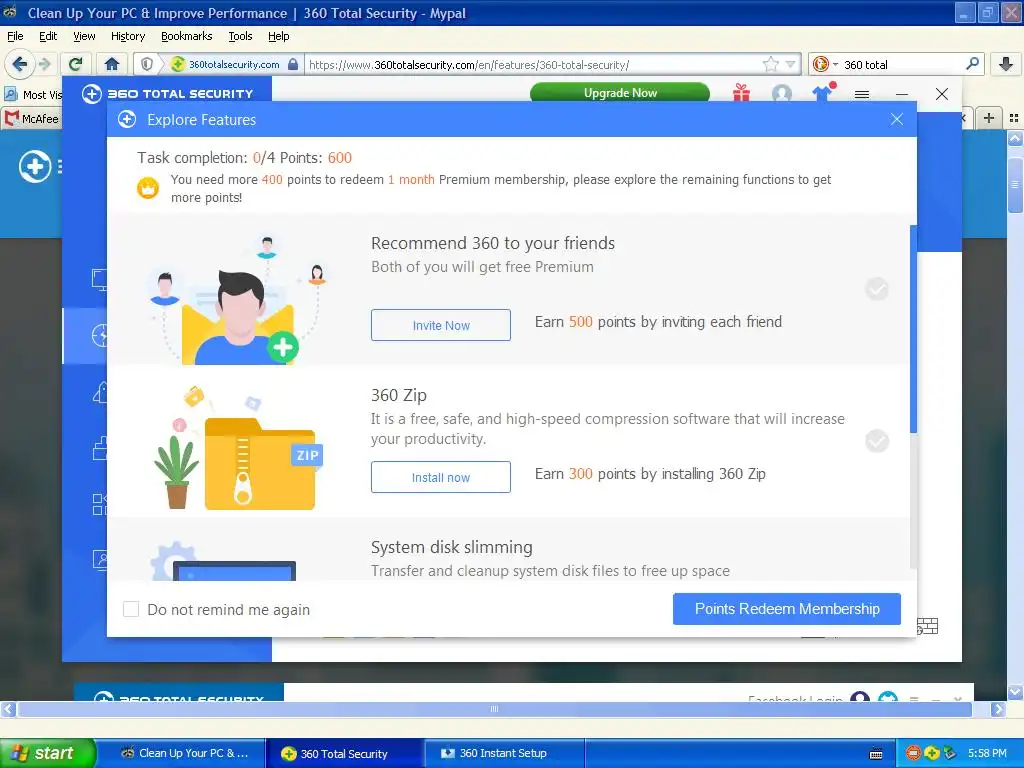The width and height of the screenshot is (1024, 768).
Task: Click the Points Redeem Membership button
Action: 787,609
